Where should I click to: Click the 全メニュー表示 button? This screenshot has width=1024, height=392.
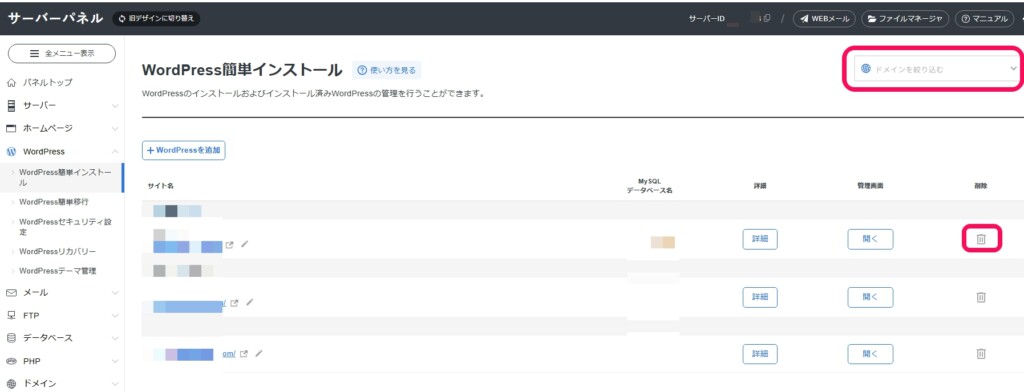(62, 54)
